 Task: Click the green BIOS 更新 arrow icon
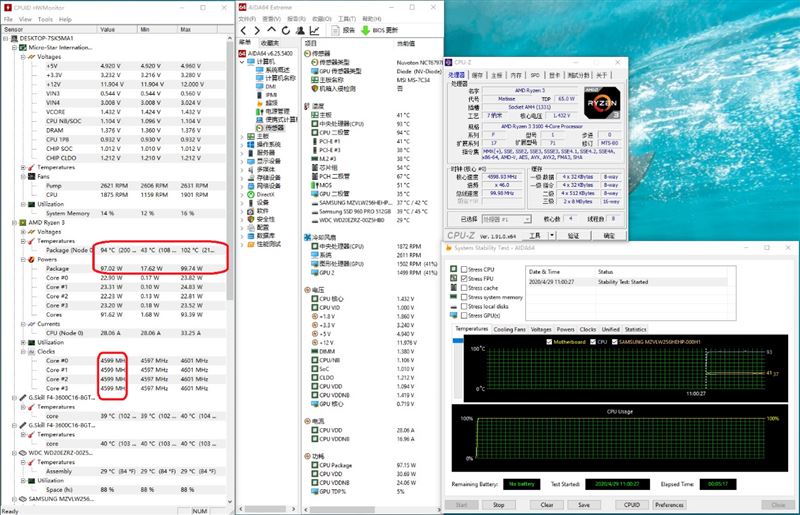pos(365,31)
